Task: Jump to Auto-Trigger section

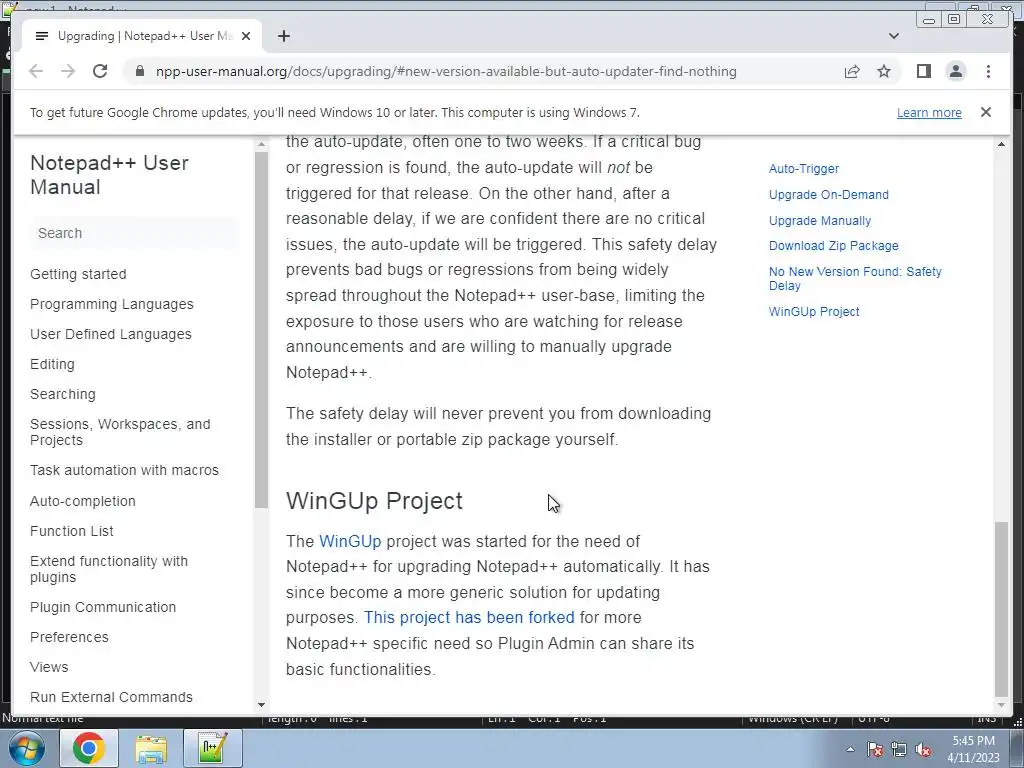Action: [804, 168]
